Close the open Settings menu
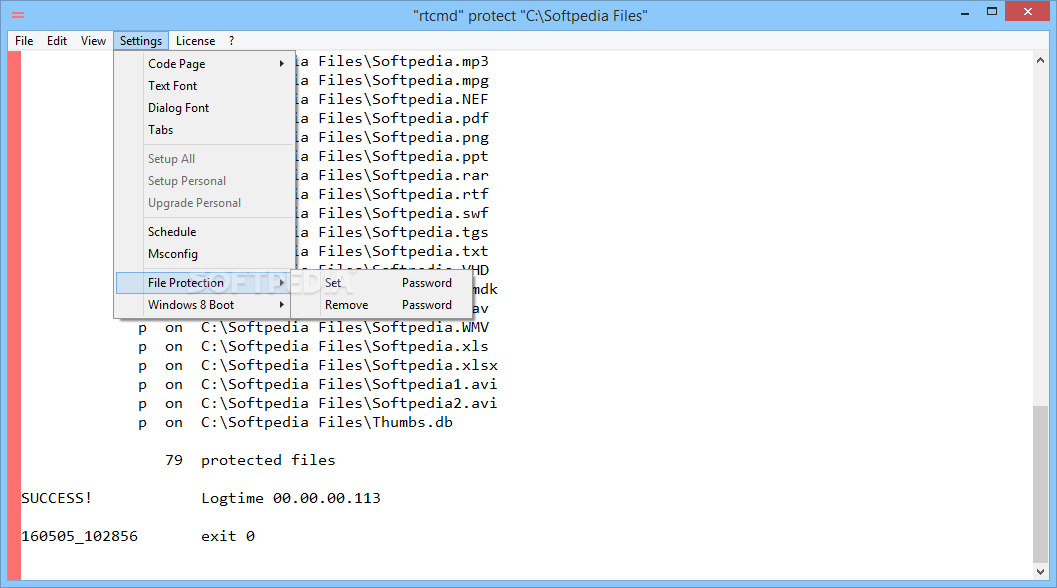This screenshot has width=1057, height=588. [141, 40]
